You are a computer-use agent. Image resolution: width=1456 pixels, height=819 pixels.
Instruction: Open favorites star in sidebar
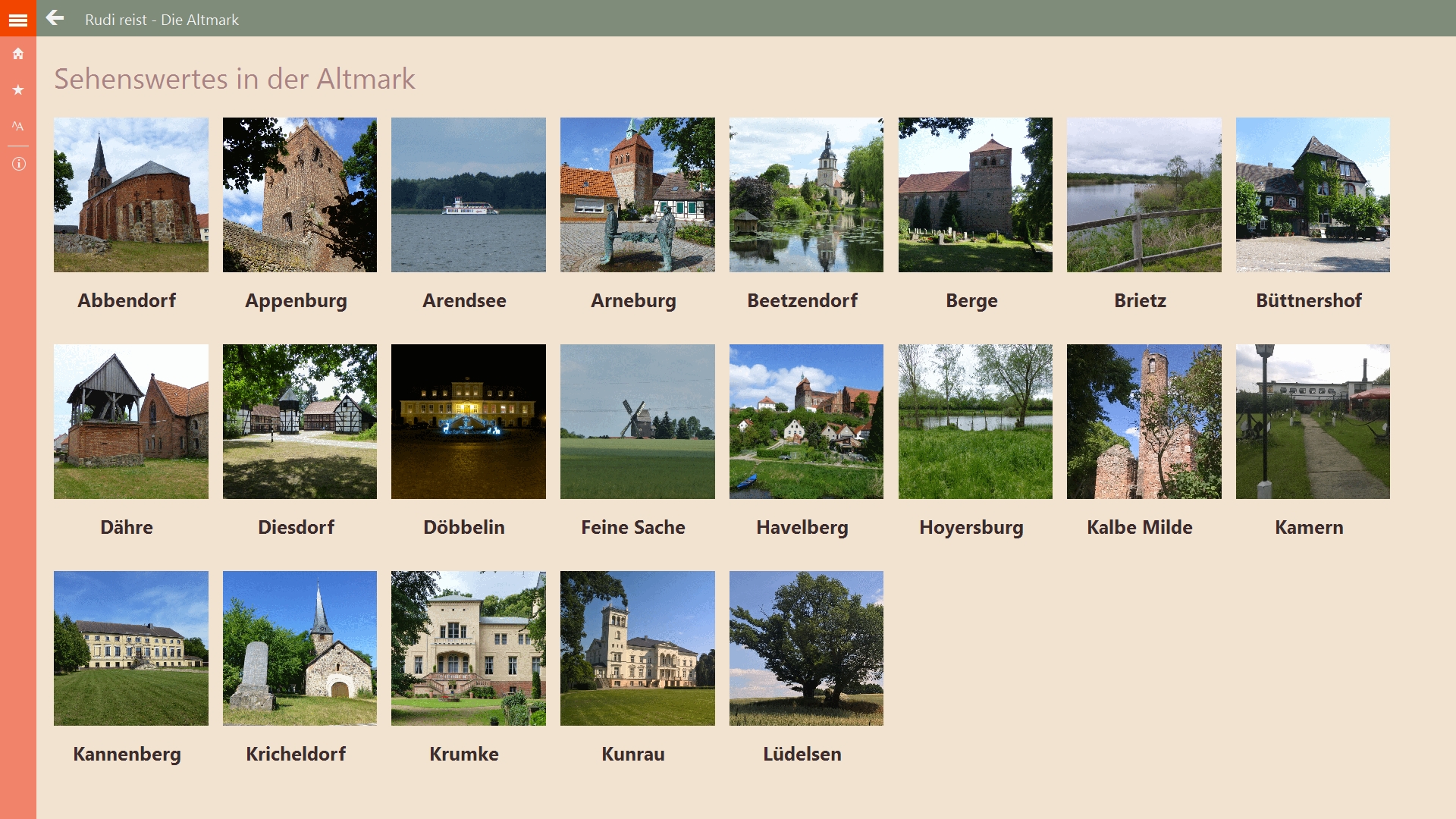tap(18, 90)
